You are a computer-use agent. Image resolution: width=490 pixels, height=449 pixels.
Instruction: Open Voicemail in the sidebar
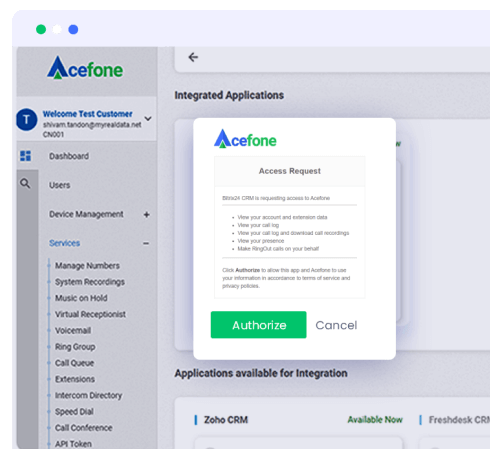click(73, 330)
